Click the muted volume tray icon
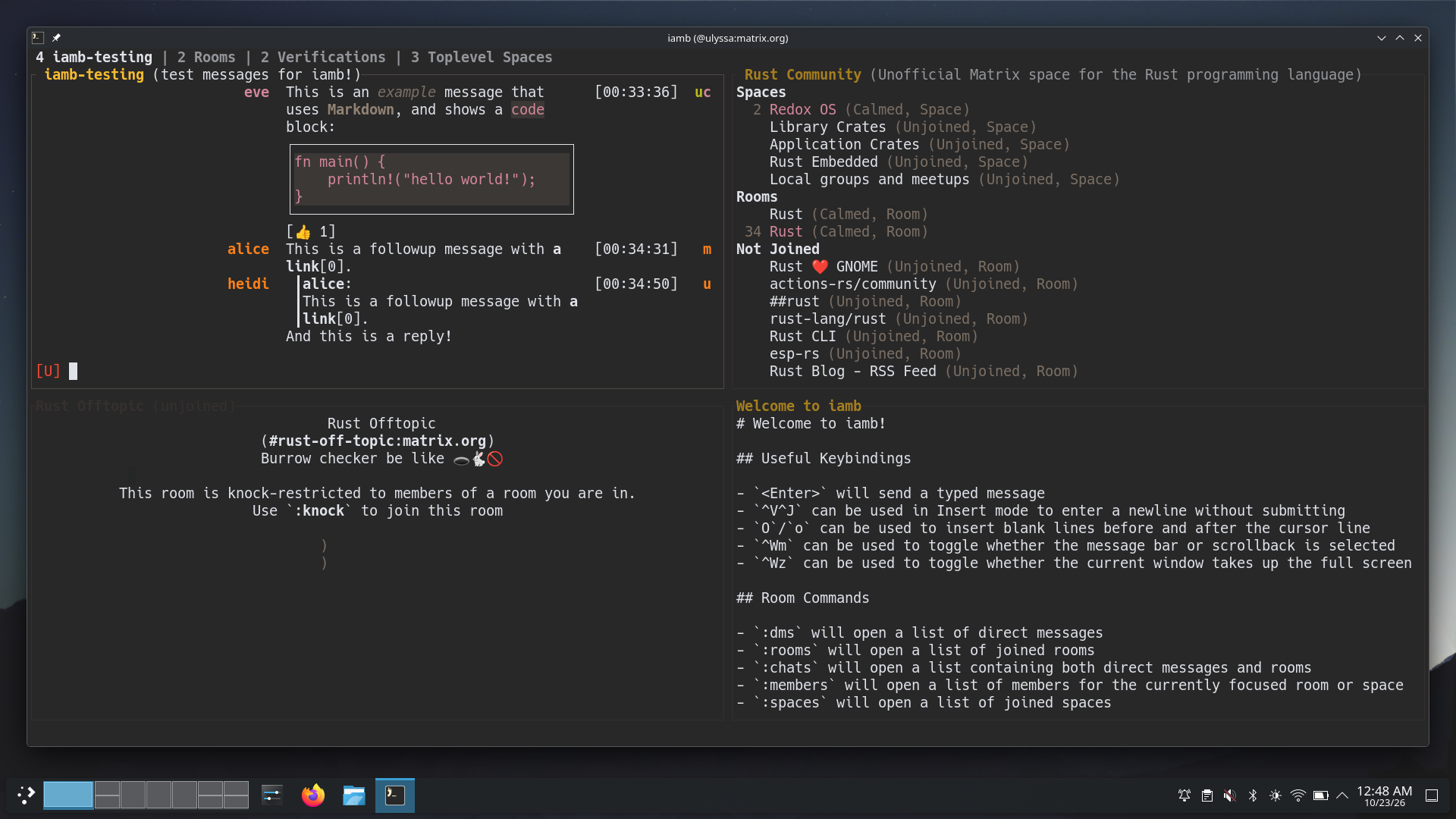1456x819 pixels. (x=1230, y=795)
